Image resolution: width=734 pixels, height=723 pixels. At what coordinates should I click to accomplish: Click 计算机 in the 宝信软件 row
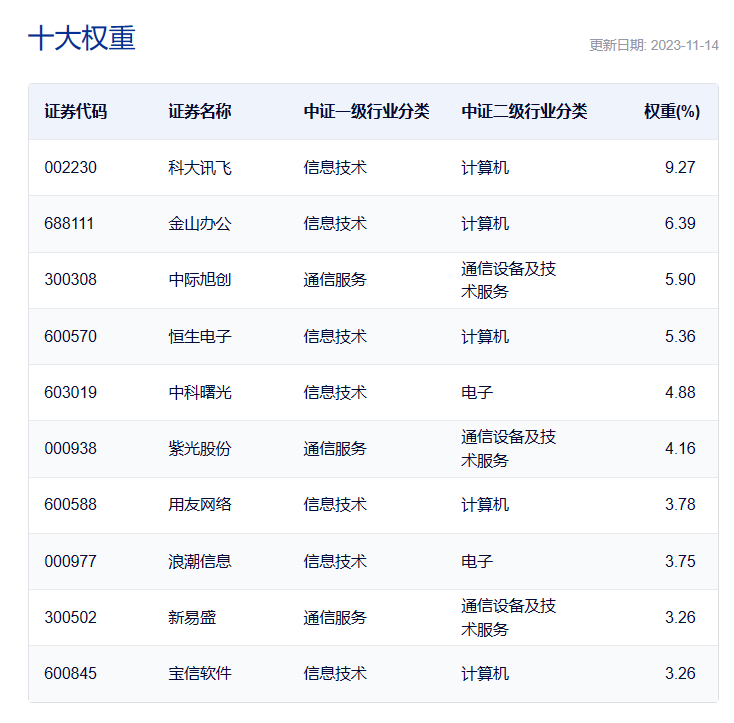pyautogui.click(x=485, y=673)
